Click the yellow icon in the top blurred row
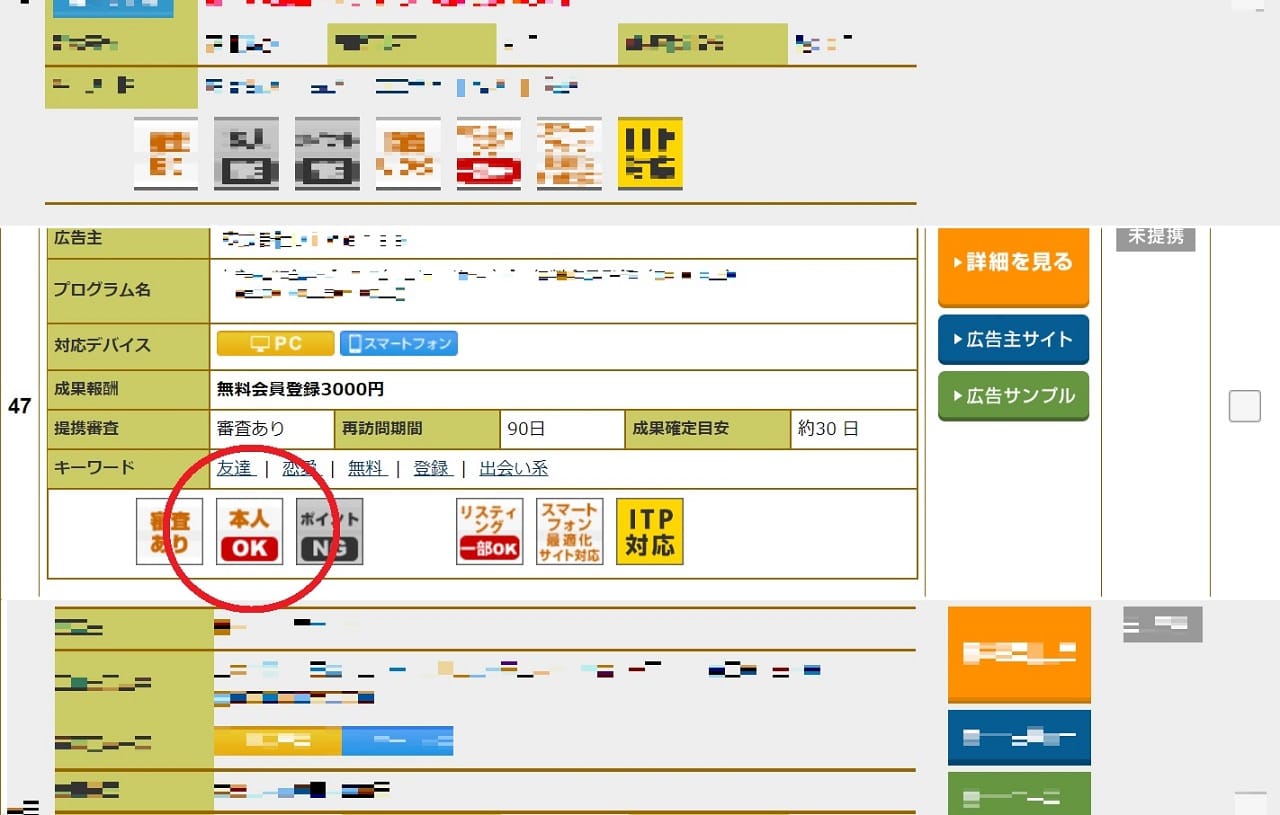 [649, 153]
